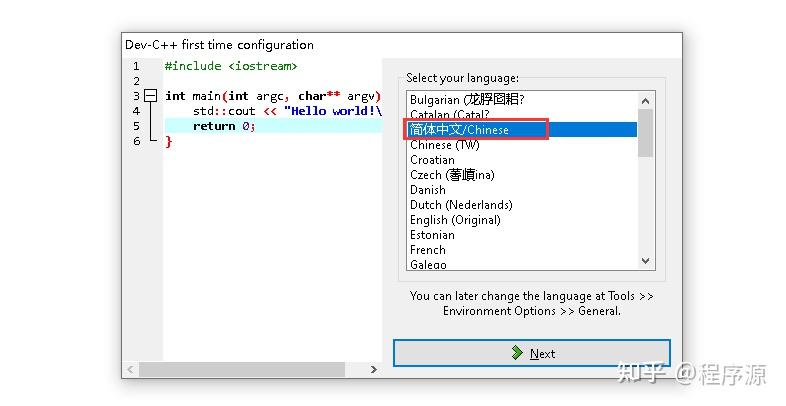The height and width of the screenshot is (406, 786).
Task: Click the language list scroll up arrow
Action: click(x=646, y=101)
